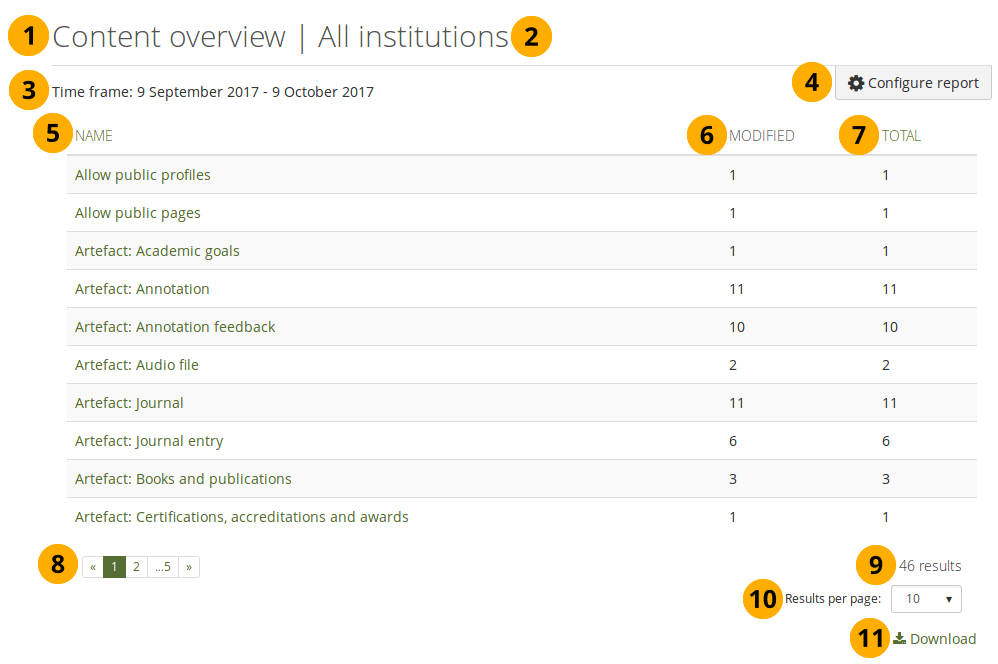Sort table by MODIFIED column header
Viewport: 998px width, 664px height.
pos(762,136)
